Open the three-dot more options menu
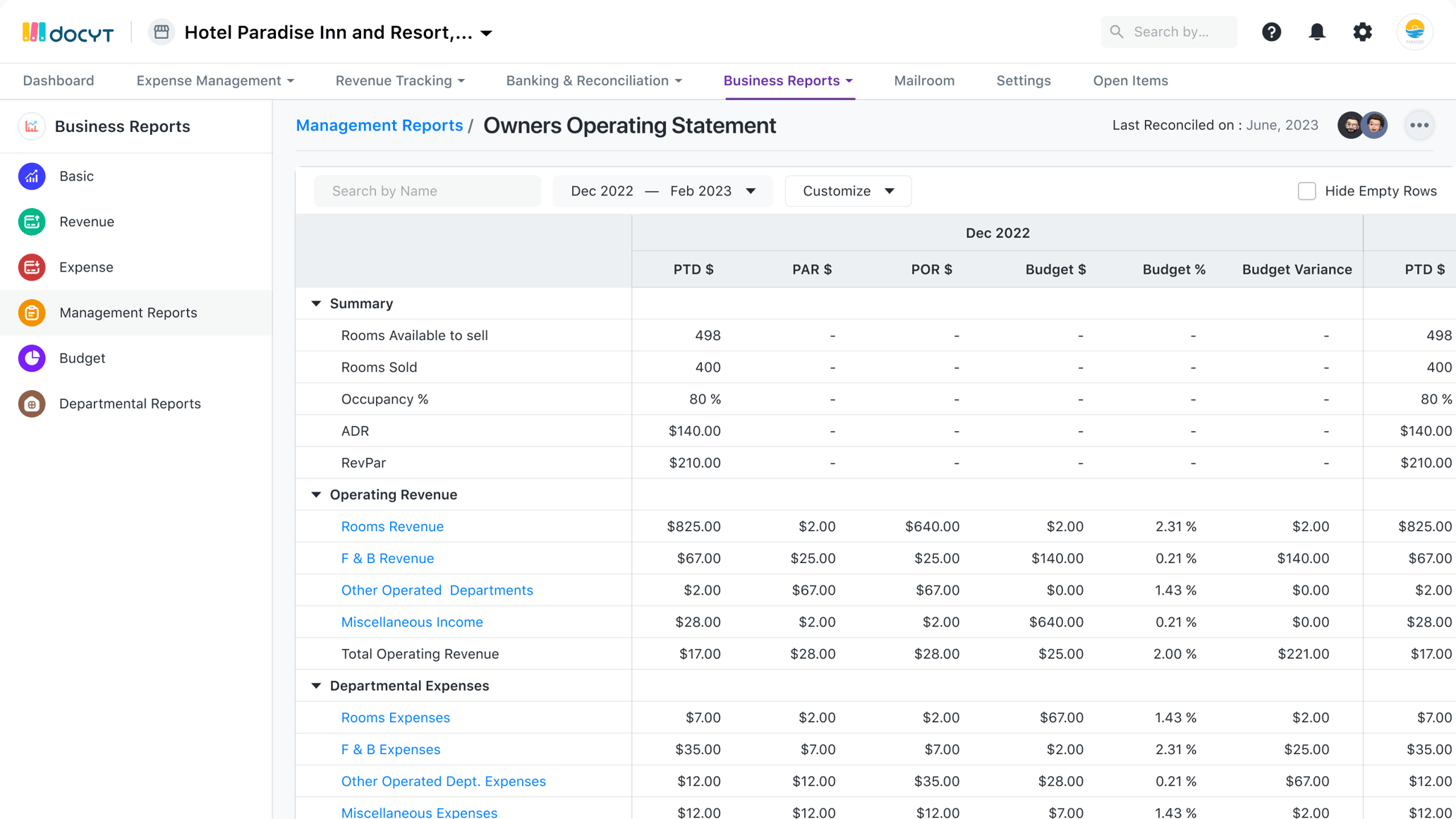The image size is (1456, 819). click(1419, 126)
